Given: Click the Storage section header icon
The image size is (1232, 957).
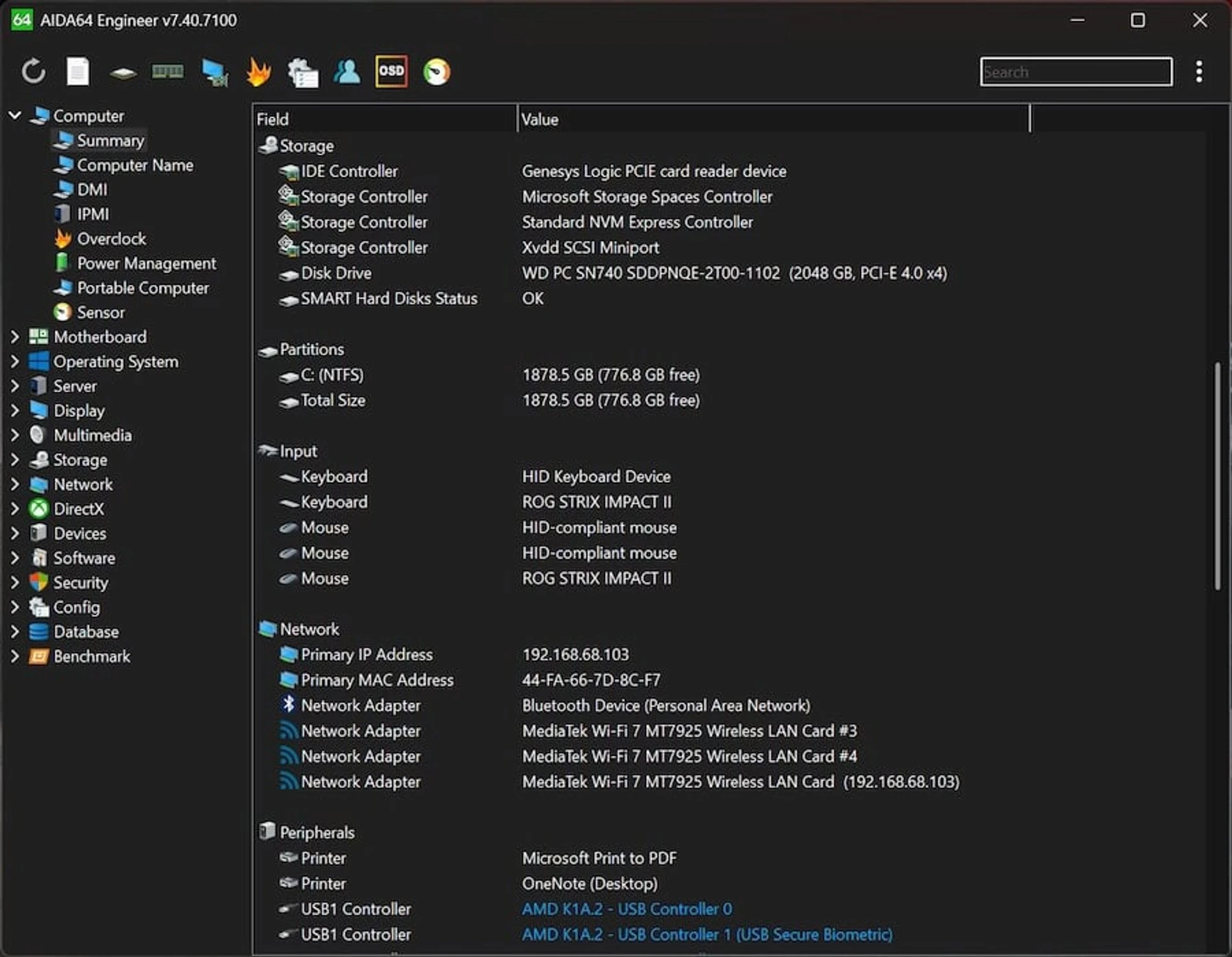Looking at the screenshot, I should pyautogui.click(x=268, y=145).
